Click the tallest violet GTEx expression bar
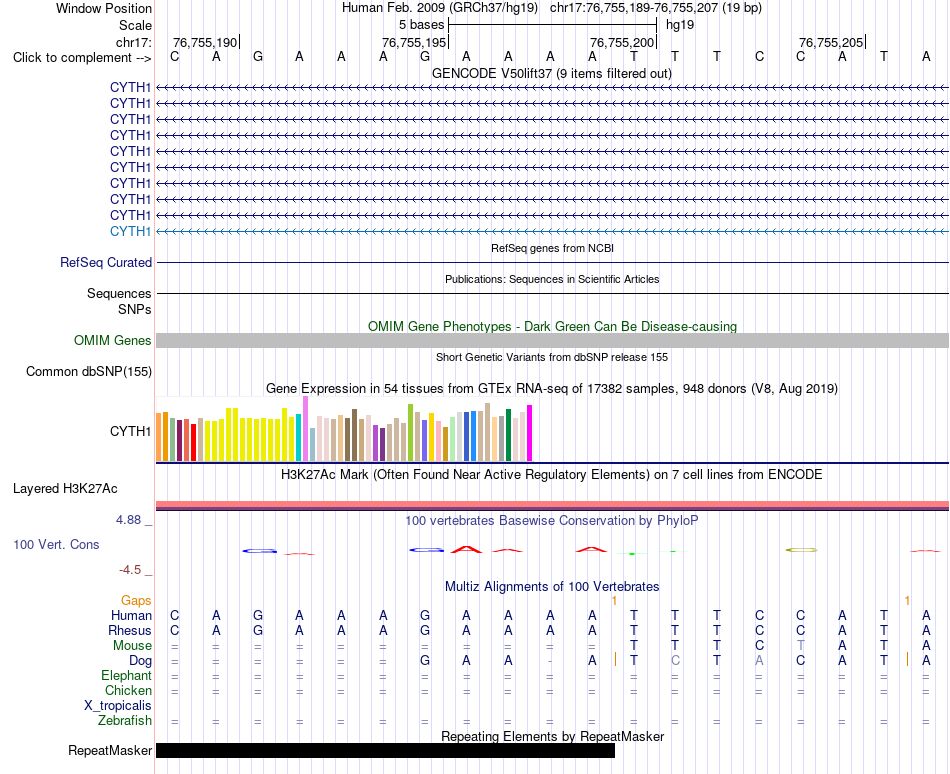Viewport: 950px width, 774px height. (x=305, y=429)
